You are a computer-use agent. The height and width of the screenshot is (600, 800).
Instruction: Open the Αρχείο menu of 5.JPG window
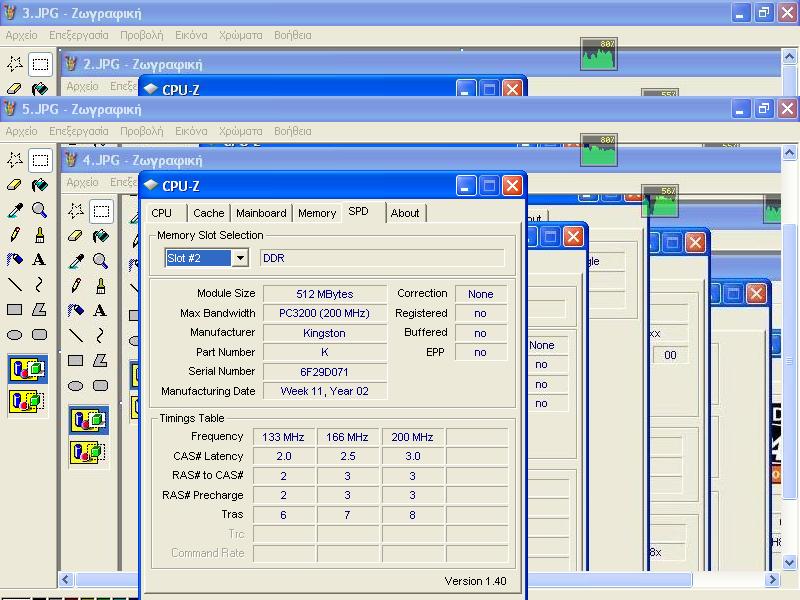[x=21, y=131]
